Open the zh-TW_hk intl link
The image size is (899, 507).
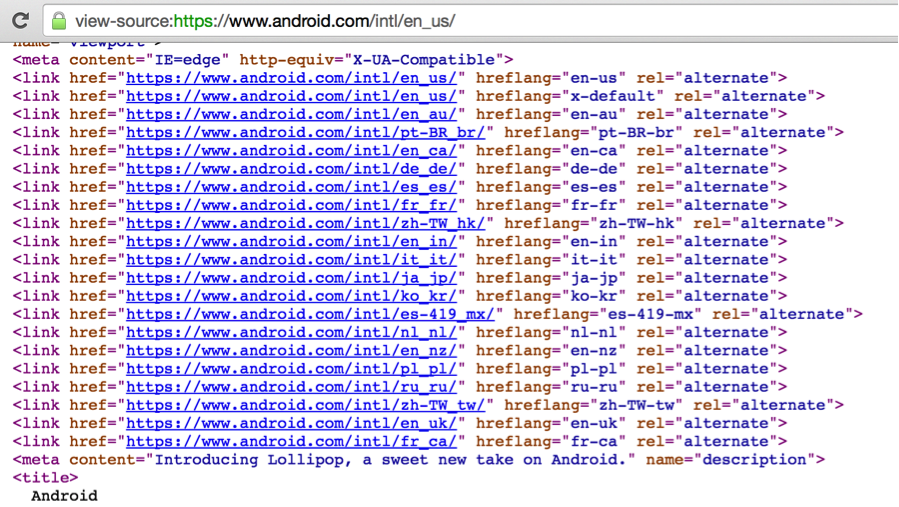pos(305,223)
